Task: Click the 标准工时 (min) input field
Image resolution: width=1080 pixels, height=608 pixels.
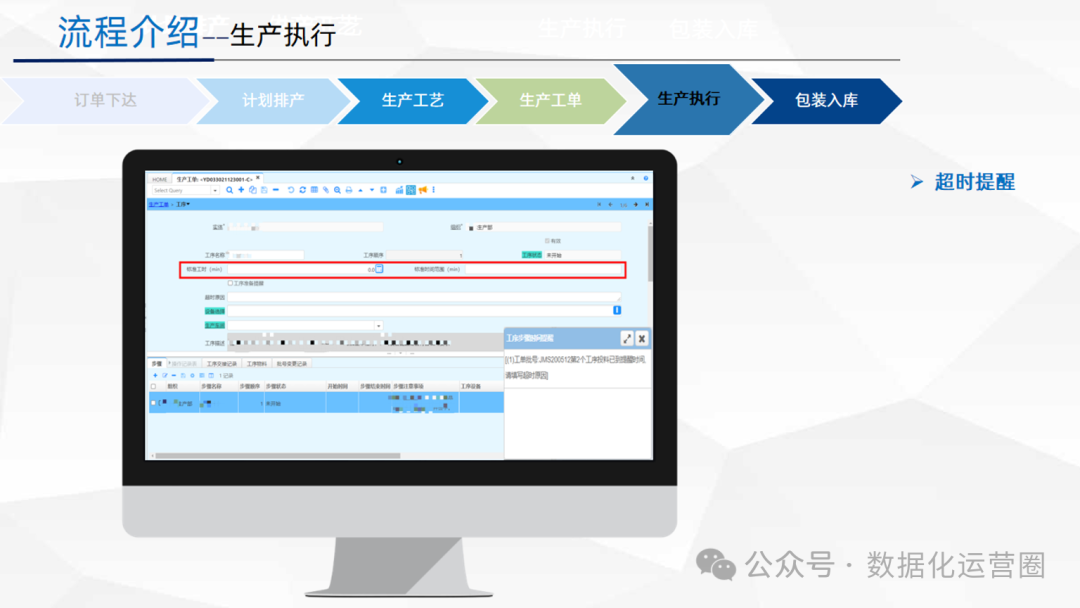Action: 300,269
